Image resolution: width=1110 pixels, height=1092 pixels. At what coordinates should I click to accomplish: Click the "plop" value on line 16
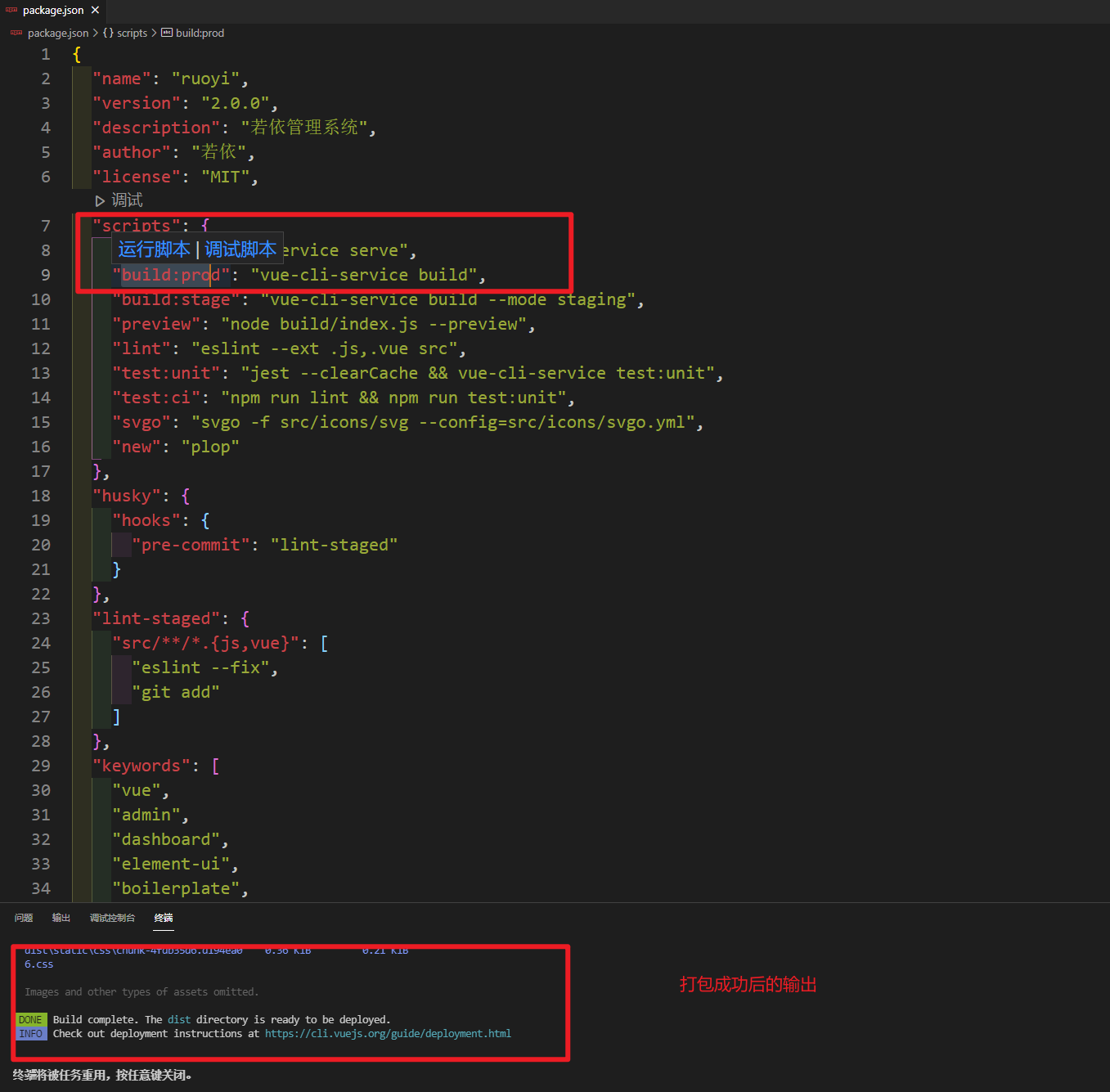tap(210, 447)
